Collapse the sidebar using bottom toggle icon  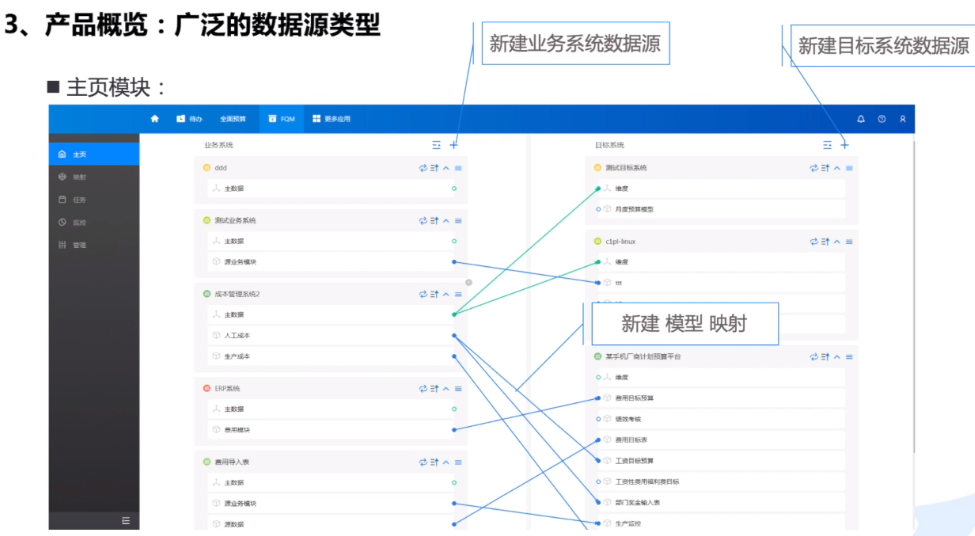[x=126, y=520]
